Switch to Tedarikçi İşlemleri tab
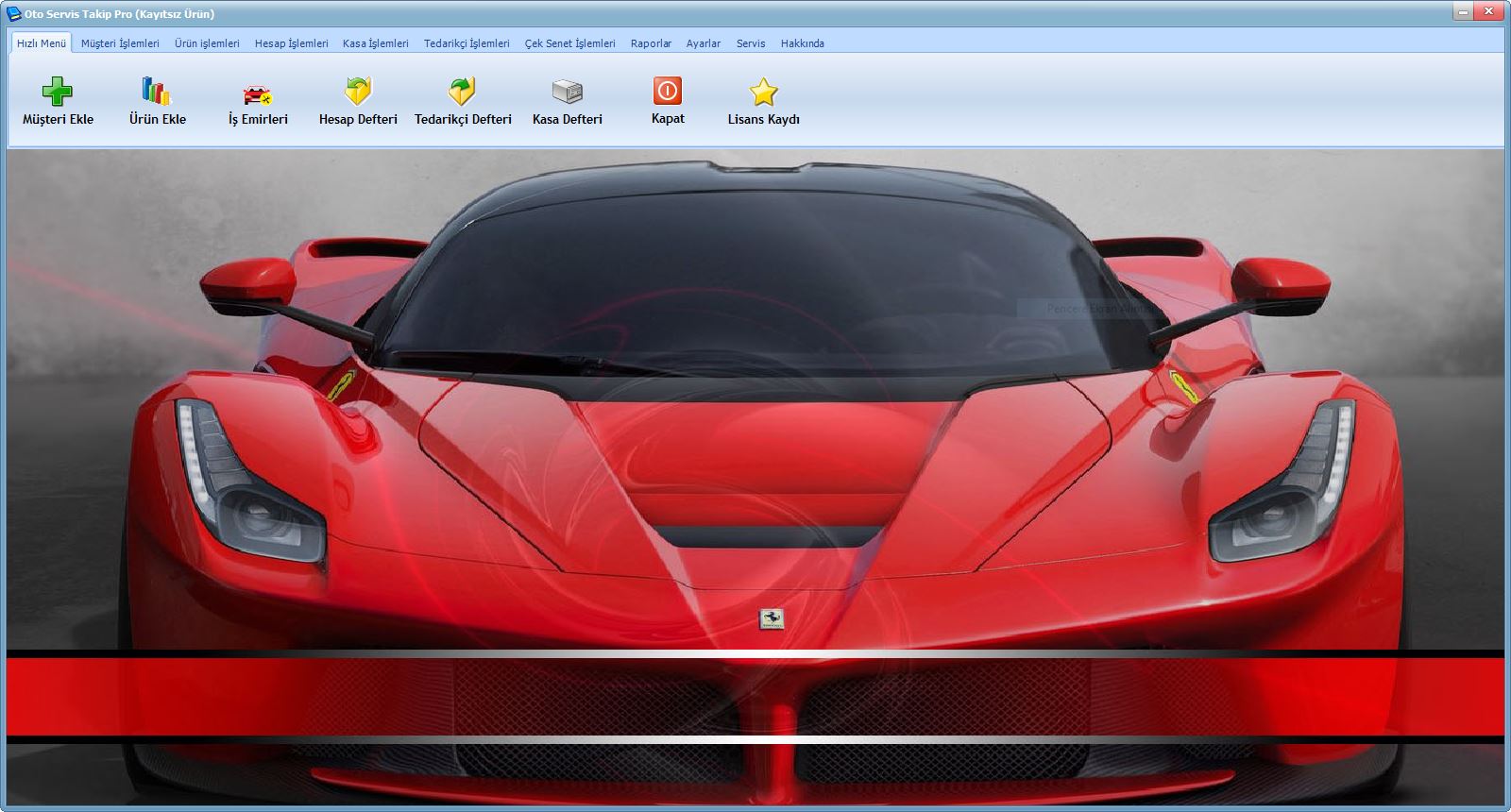Screen dimensions: 1511x812 point(467,43)
